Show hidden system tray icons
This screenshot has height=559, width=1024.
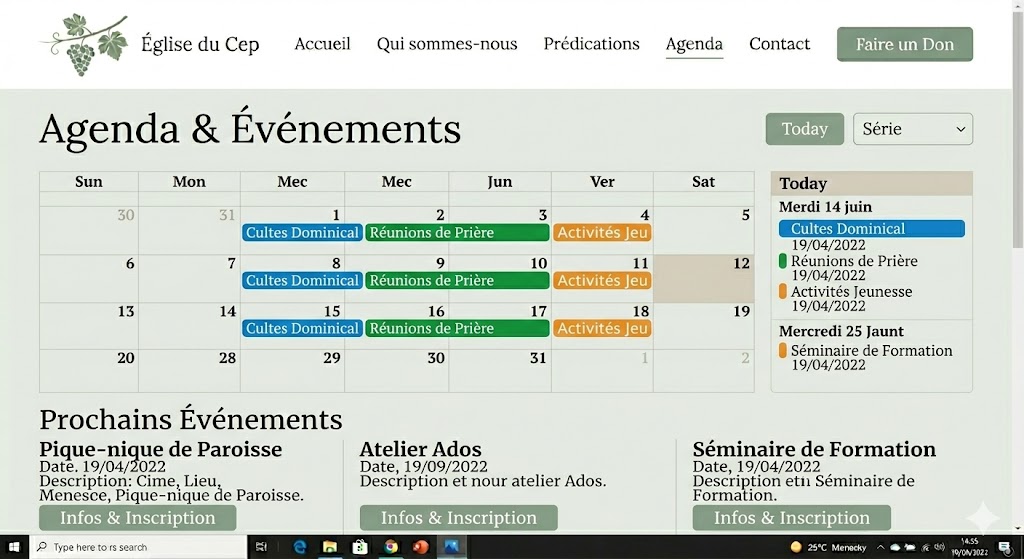[x=883, y=547]
